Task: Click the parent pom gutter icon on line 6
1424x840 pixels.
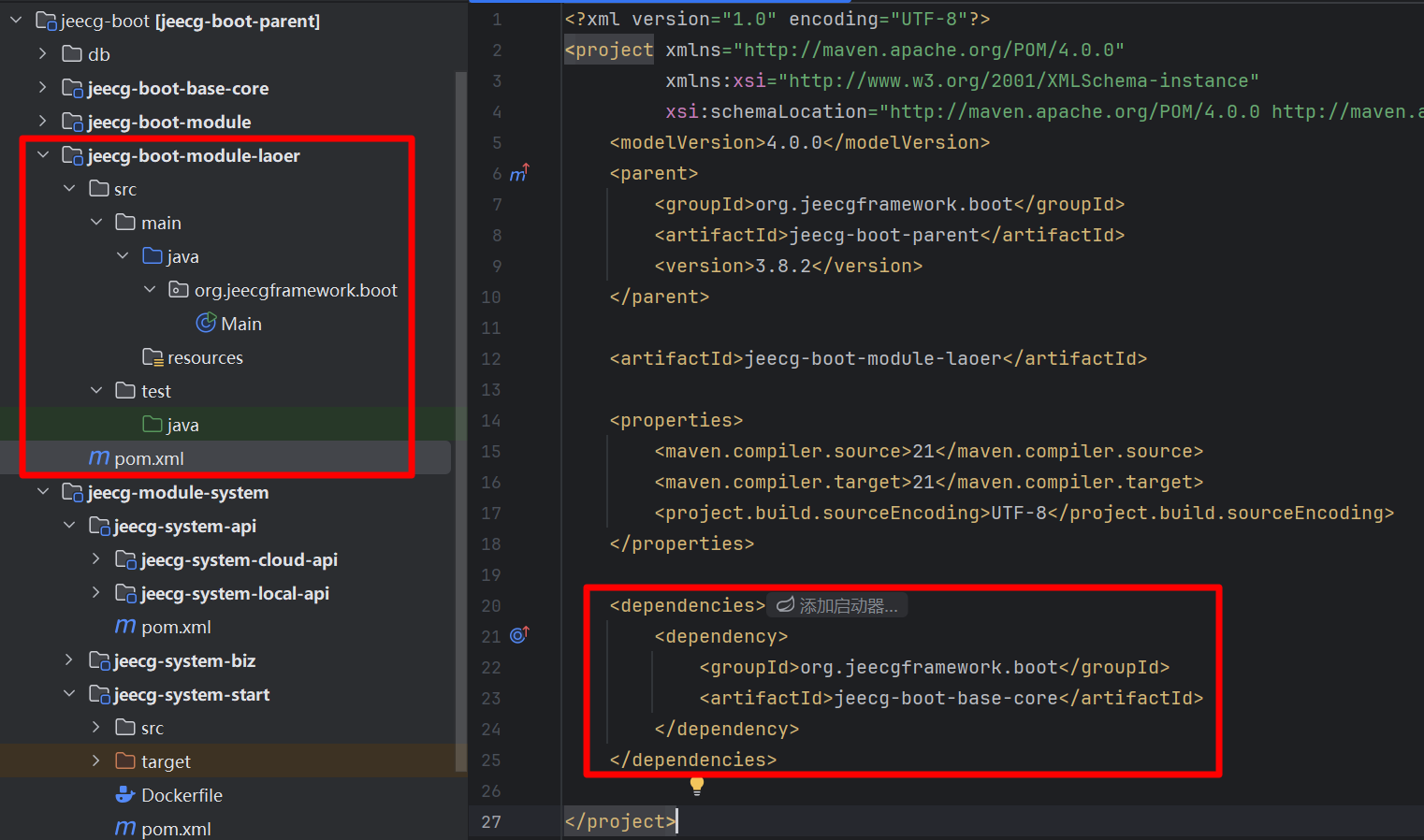Action: [x=519, y=172]
